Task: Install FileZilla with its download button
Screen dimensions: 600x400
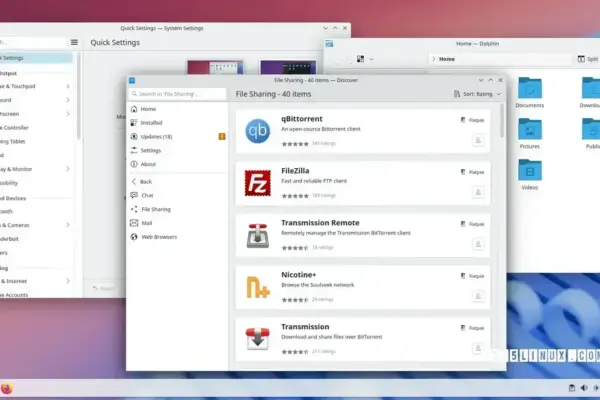Action: coord(478,192)
